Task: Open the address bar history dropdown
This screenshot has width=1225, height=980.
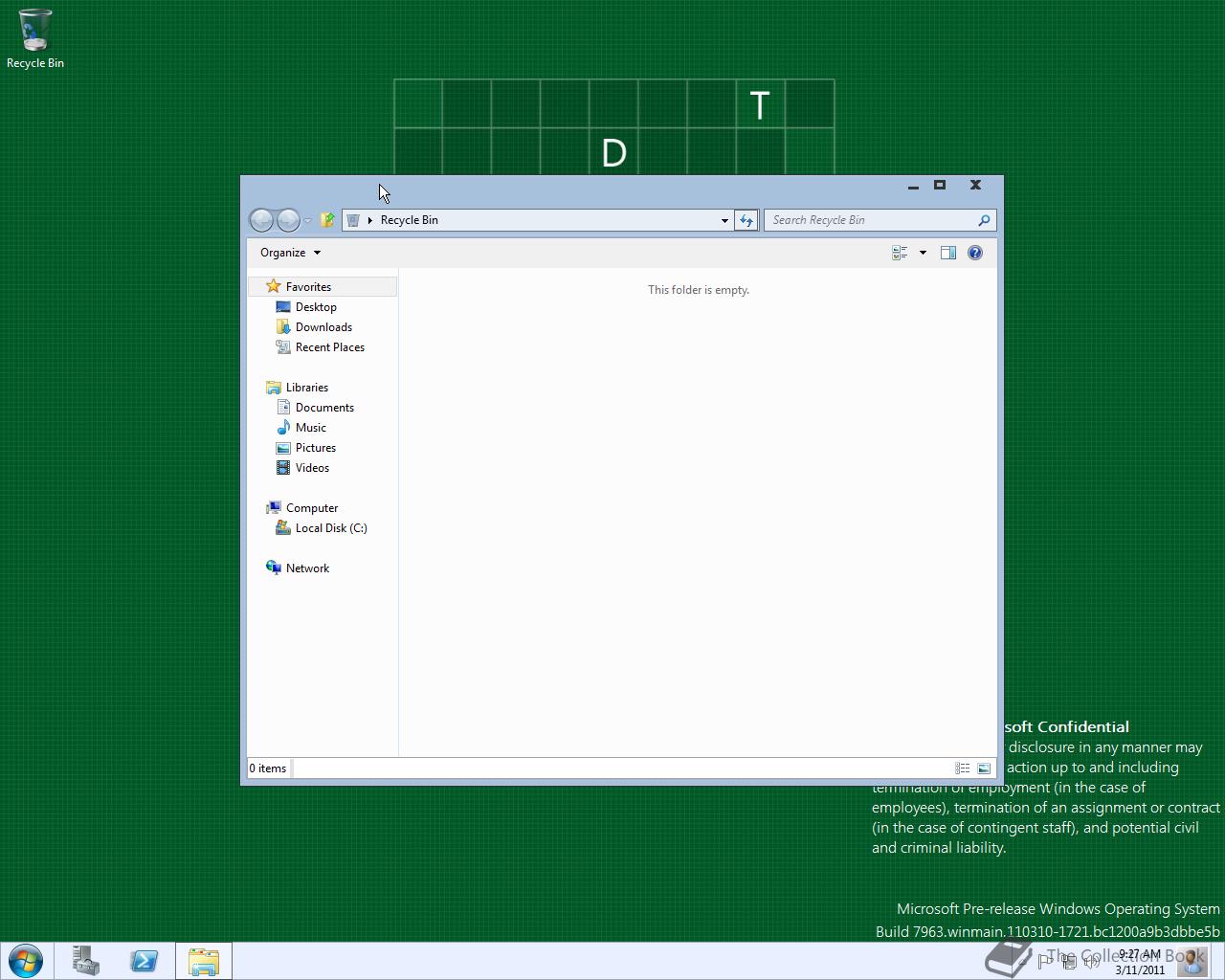Action: coord(724,220)
